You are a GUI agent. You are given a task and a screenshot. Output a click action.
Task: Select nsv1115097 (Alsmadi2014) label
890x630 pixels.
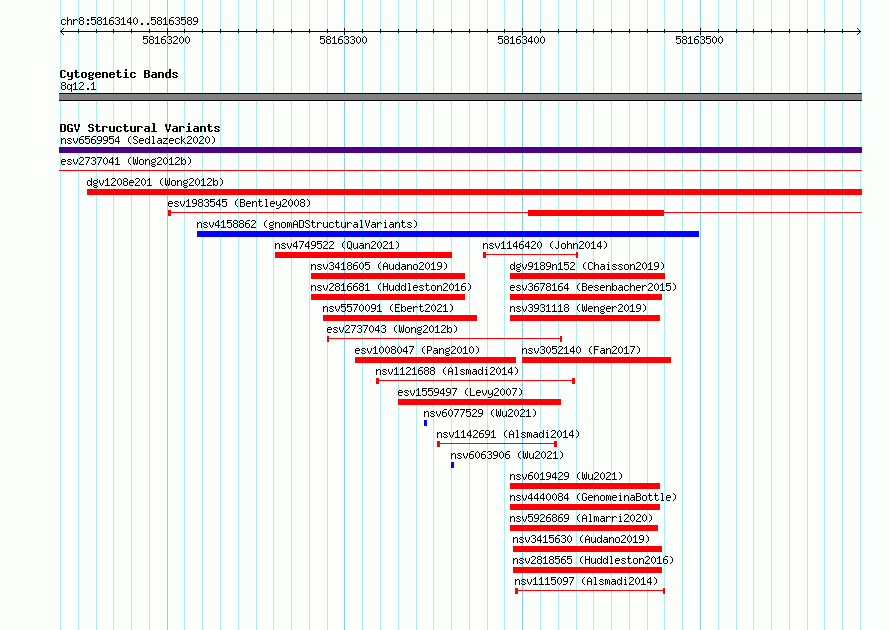tap(586, 581)
